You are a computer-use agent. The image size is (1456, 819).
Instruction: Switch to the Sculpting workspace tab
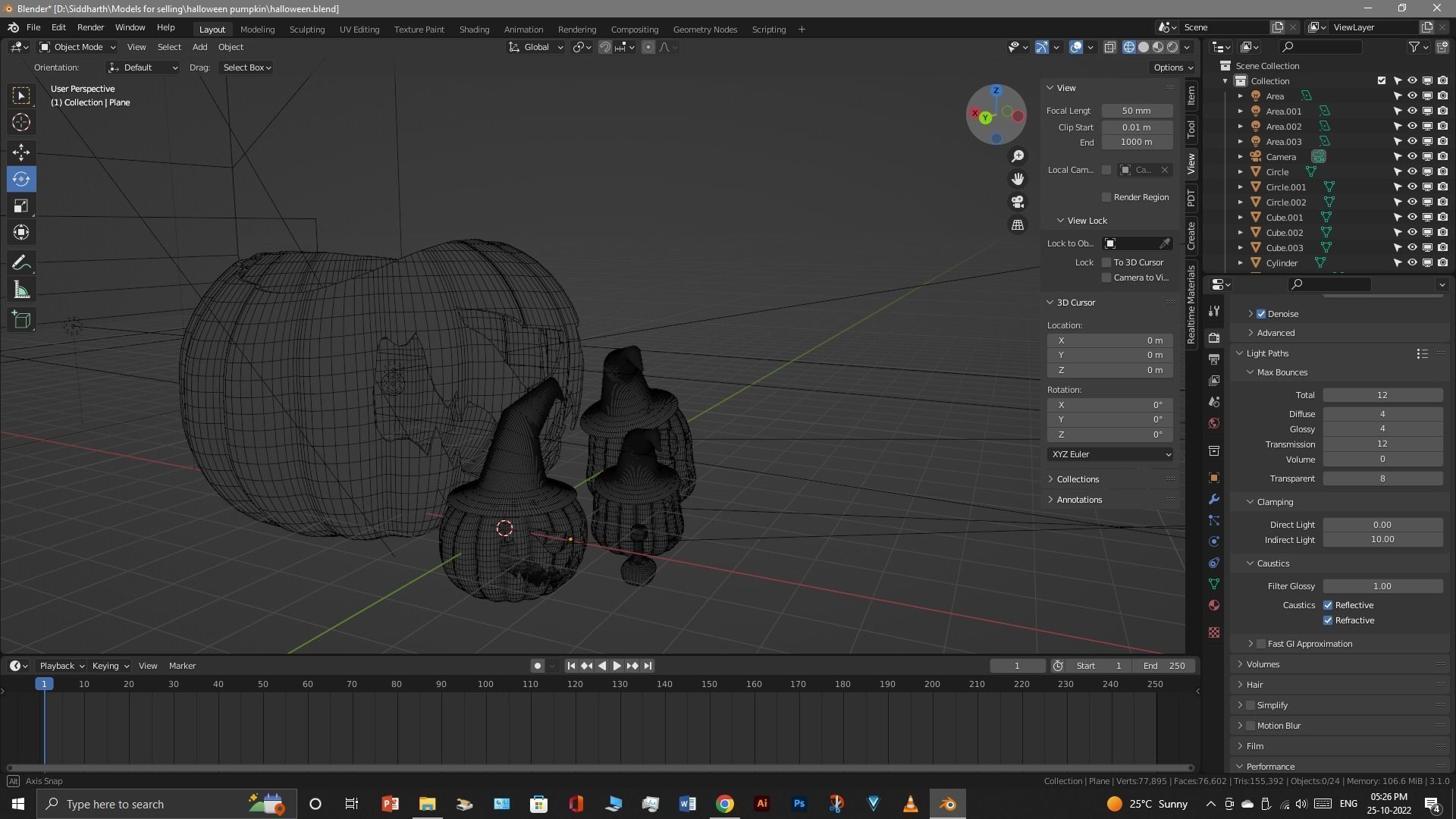pyautogui.click(x=306, y=30)
